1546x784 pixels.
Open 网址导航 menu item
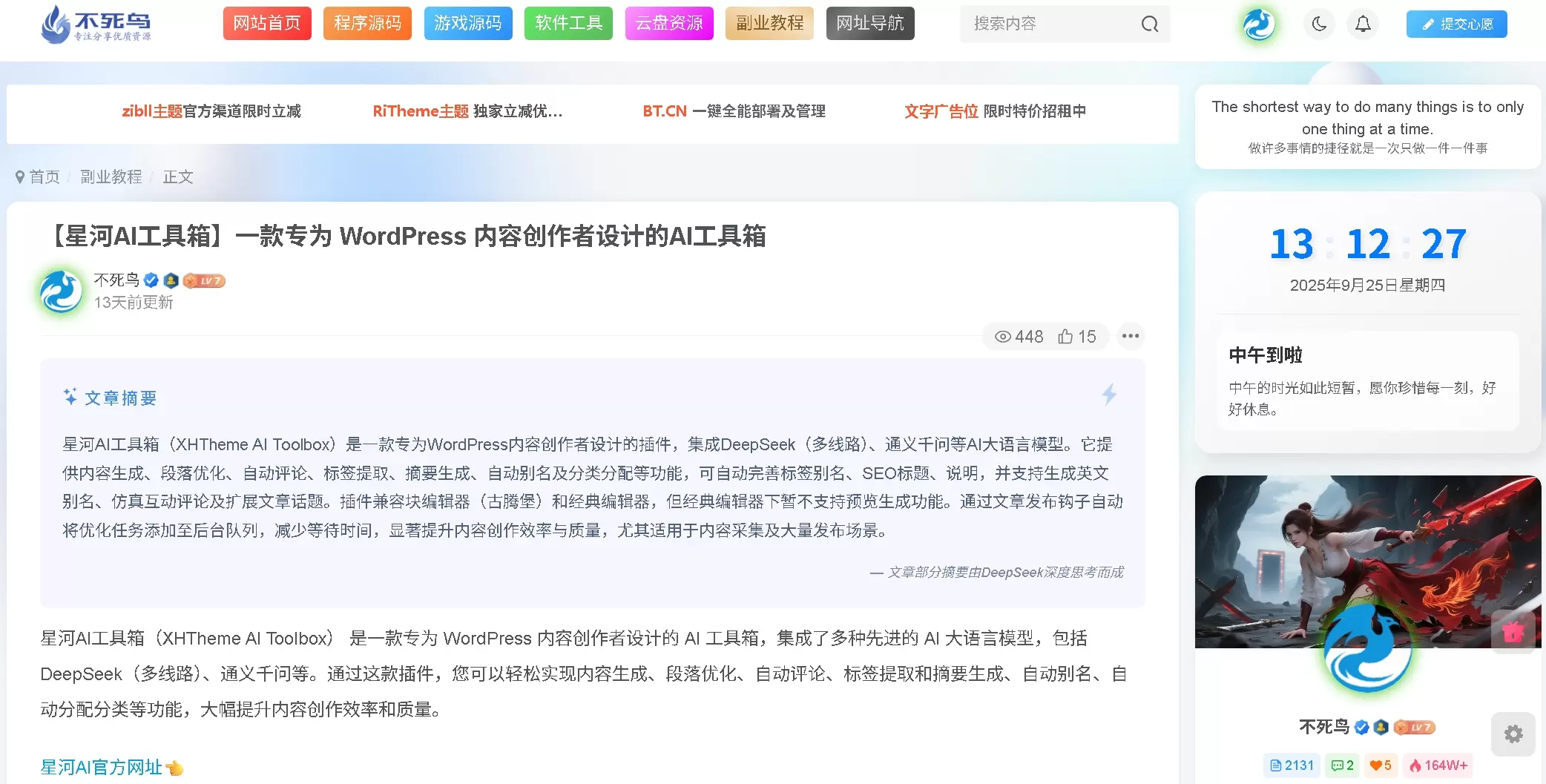(x=870, y=23)
